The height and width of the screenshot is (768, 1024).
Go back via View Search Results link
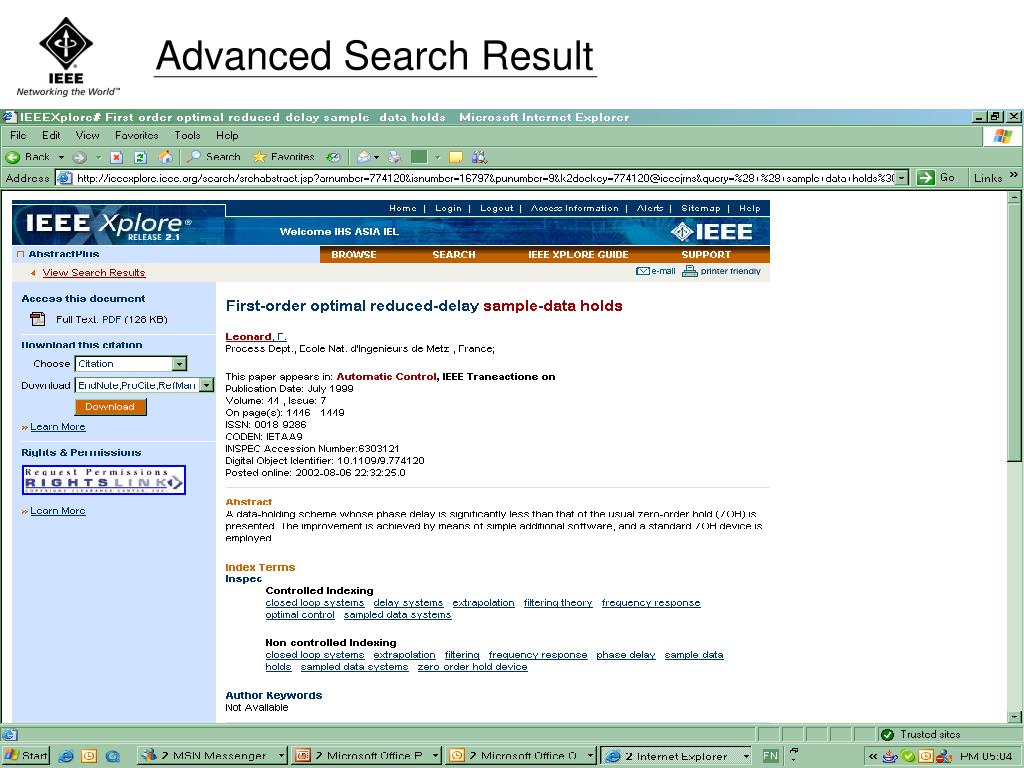[x=94, y=273]
